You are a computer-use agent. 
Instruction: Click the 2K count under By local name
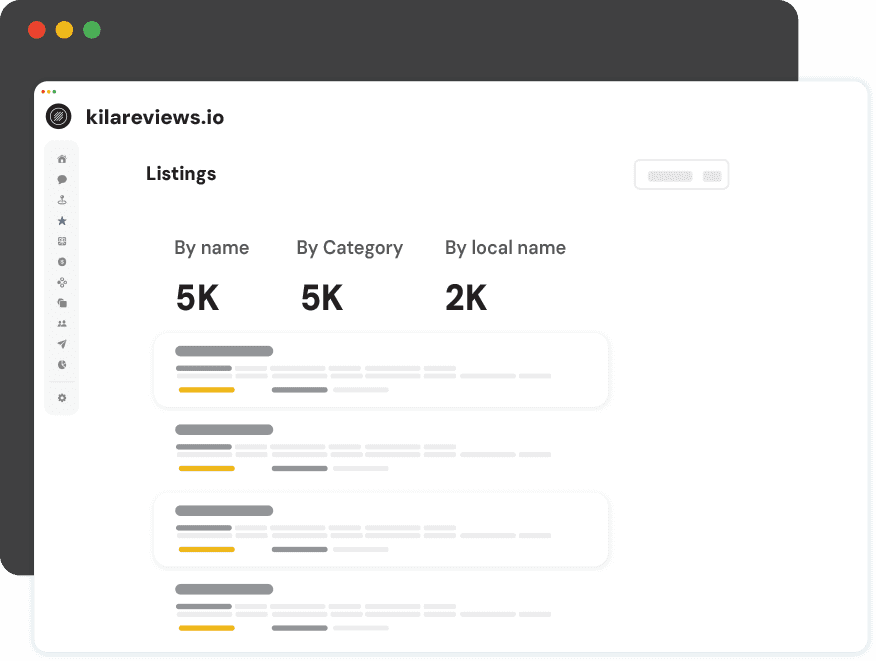466,298
